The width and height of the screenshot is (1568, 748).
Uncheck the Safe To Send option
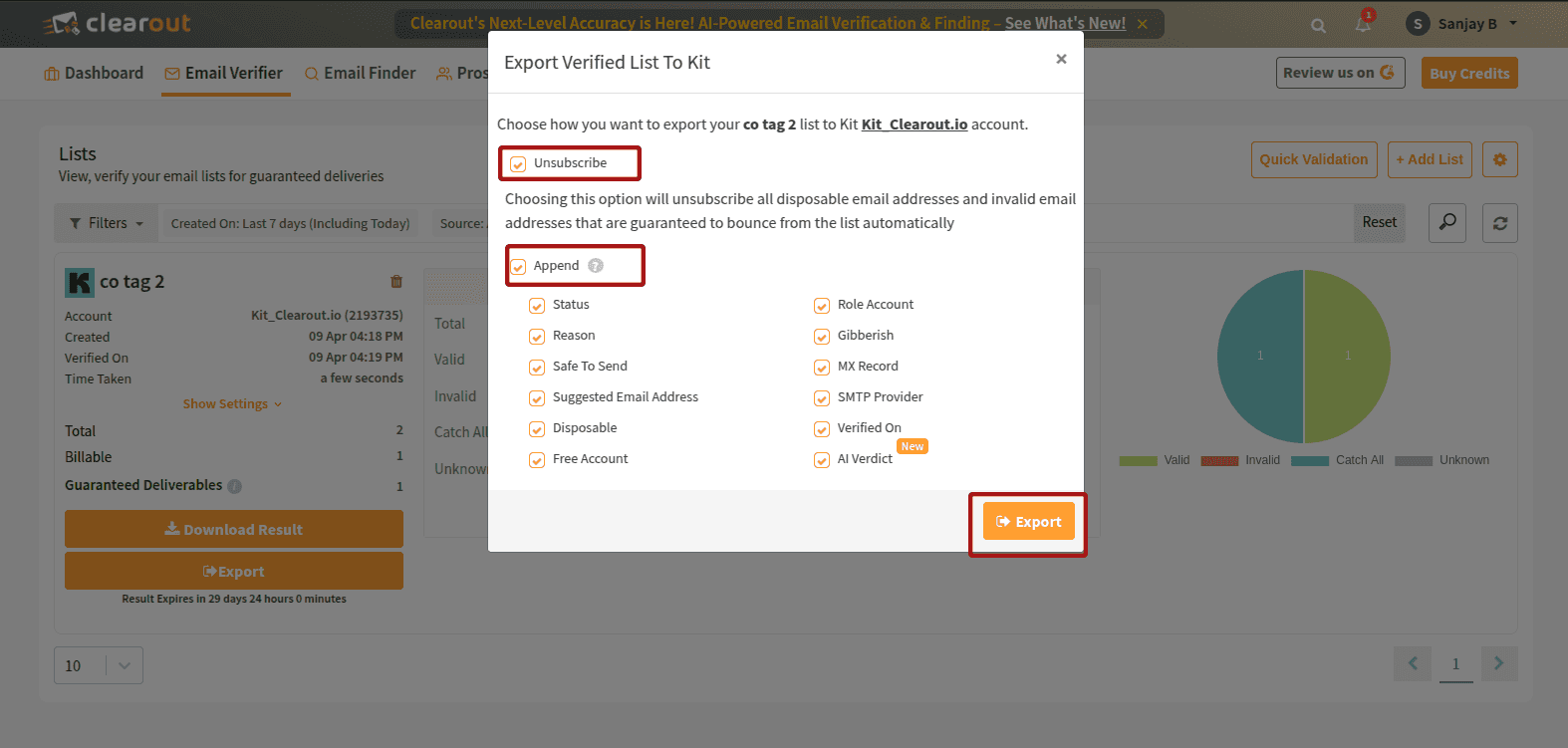pos(537,368)
